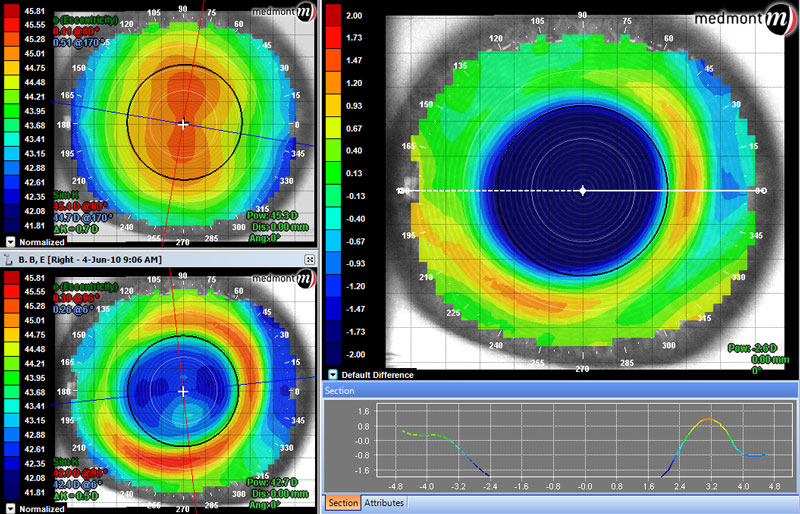Image resolution: width=800 pixels, height=514 pixels.
Task: Expand Normalized dropdown on top topography map
Action: (10, 242)
